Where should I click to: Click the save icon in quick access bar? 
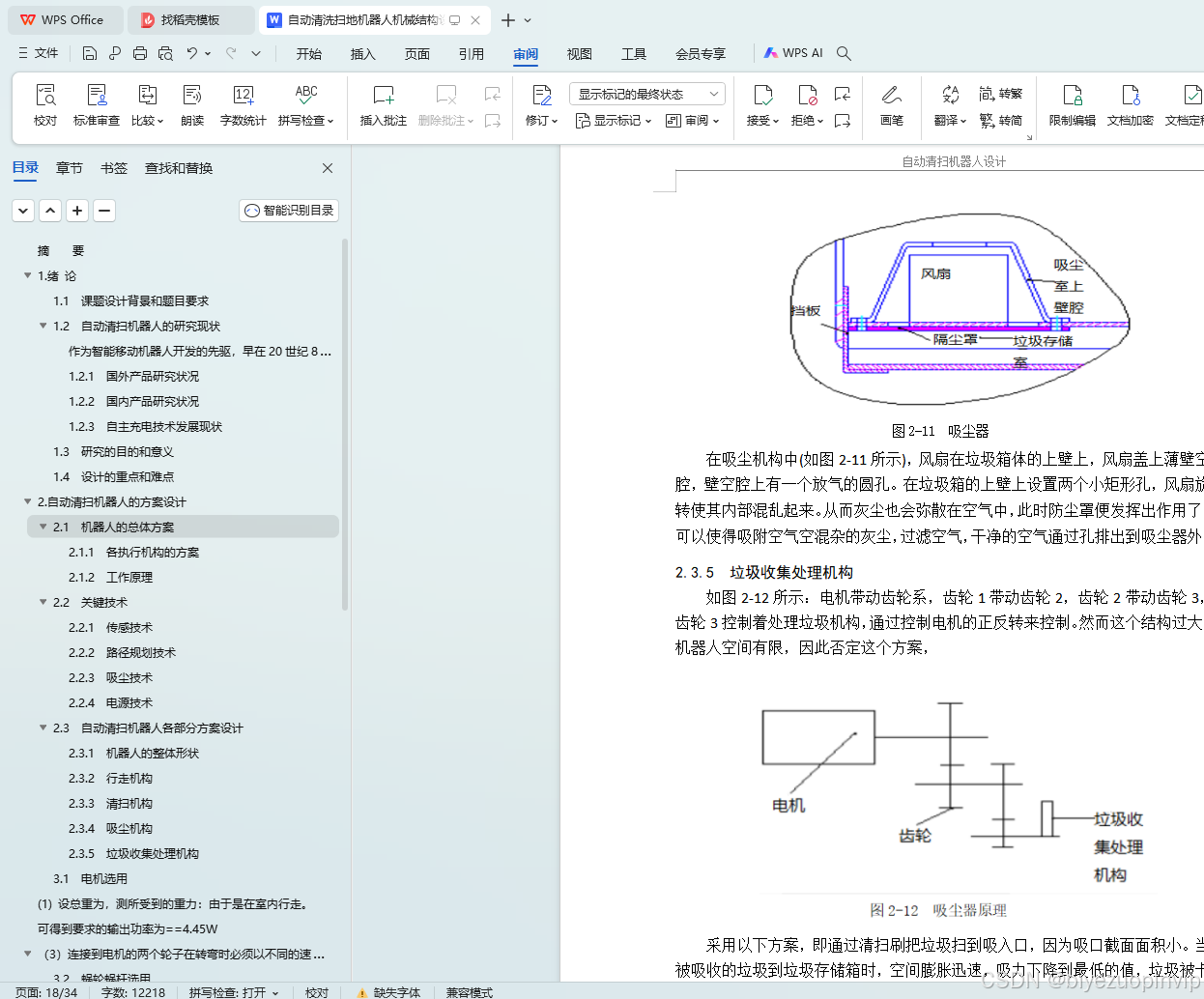[90, 53]
